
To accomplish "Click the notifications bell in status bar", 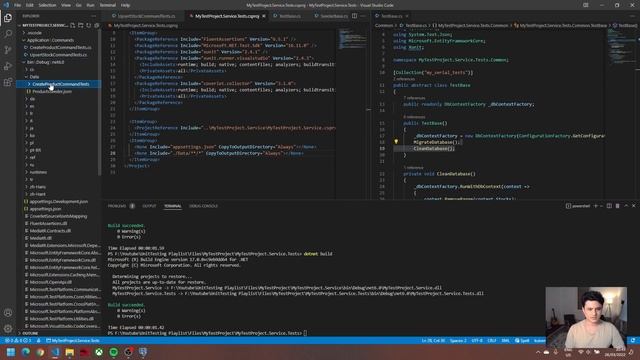I will [633, 340].
